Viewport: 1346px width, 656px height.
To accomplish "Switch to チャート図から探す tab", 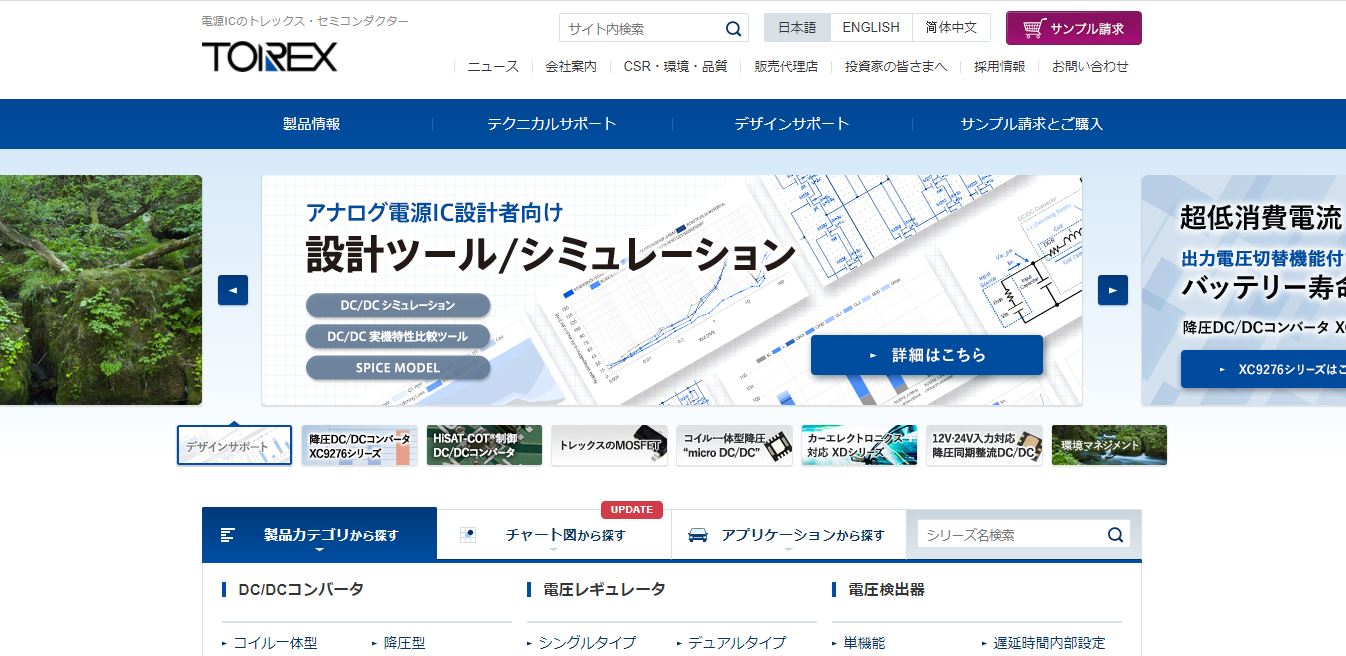I will (x=554, y=535).
